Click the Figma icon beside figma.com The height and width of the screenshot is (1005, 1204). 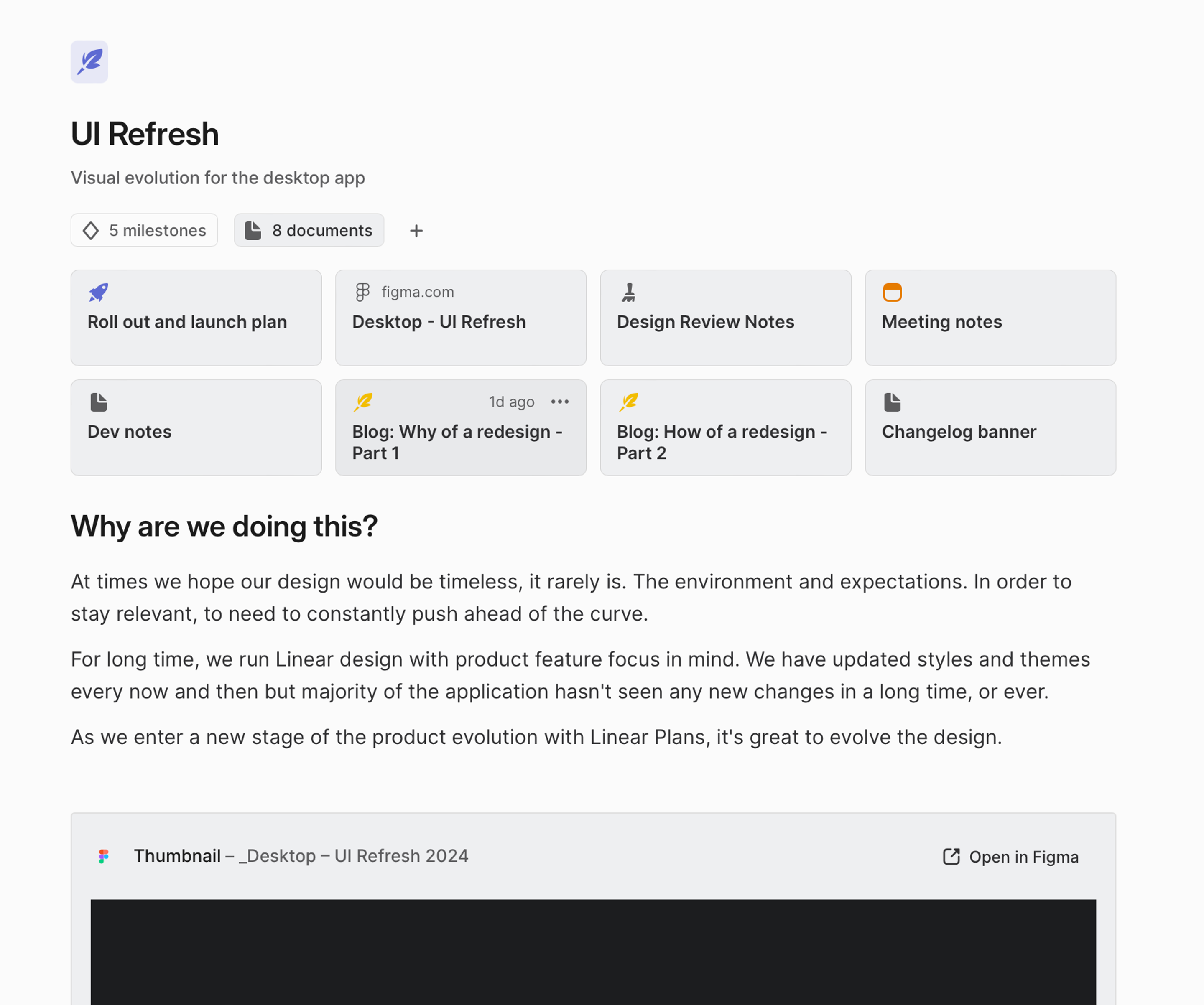[362, 292]
